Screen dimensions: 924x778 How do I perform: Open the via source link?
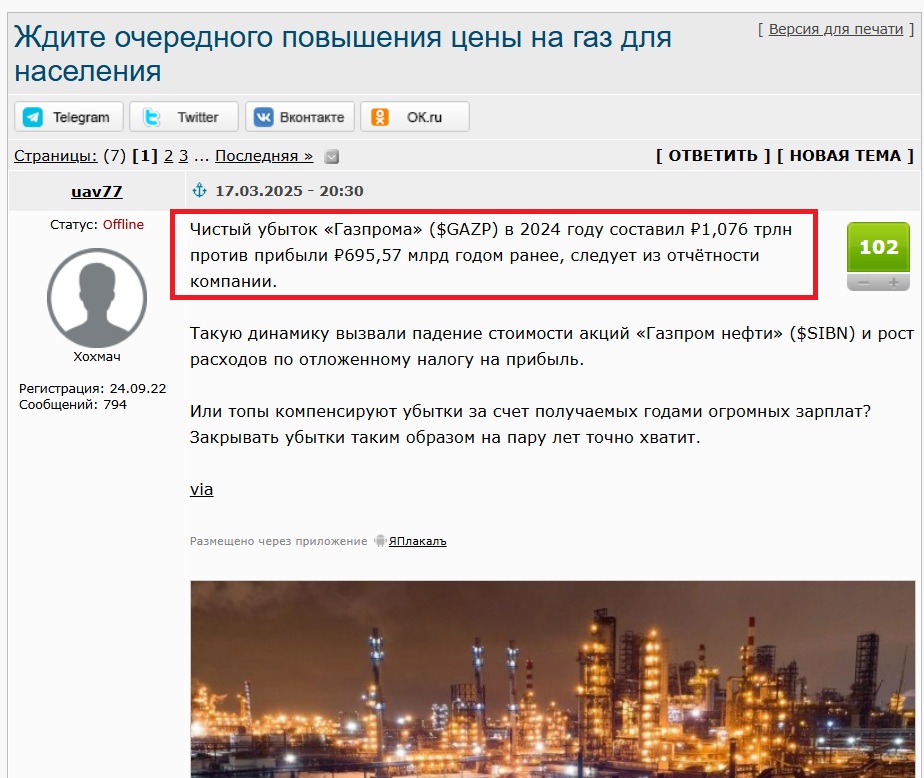click(x=202, y=489)
